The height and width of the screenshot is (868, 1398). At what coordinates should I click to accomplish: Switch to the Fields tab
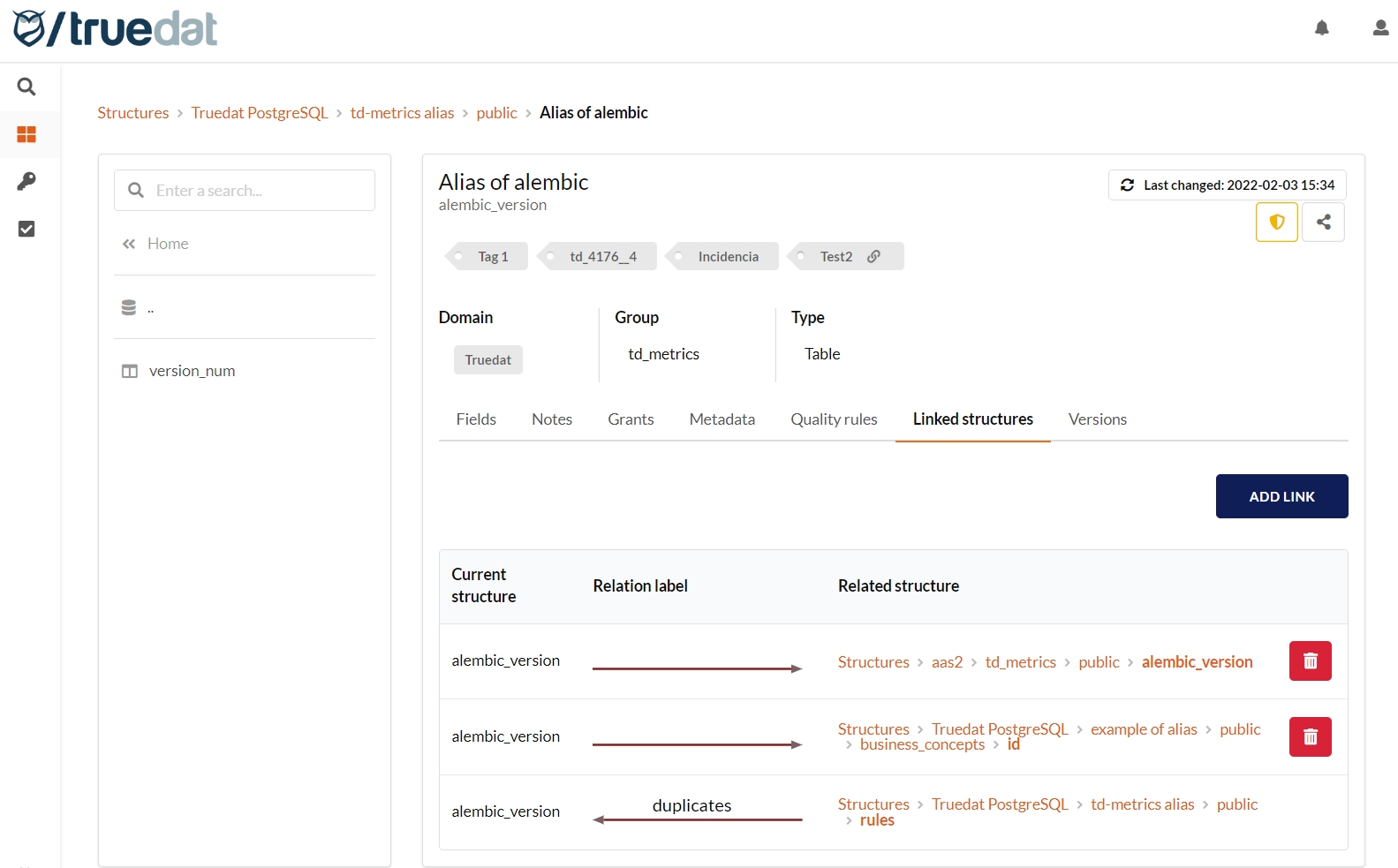(476, 419)
